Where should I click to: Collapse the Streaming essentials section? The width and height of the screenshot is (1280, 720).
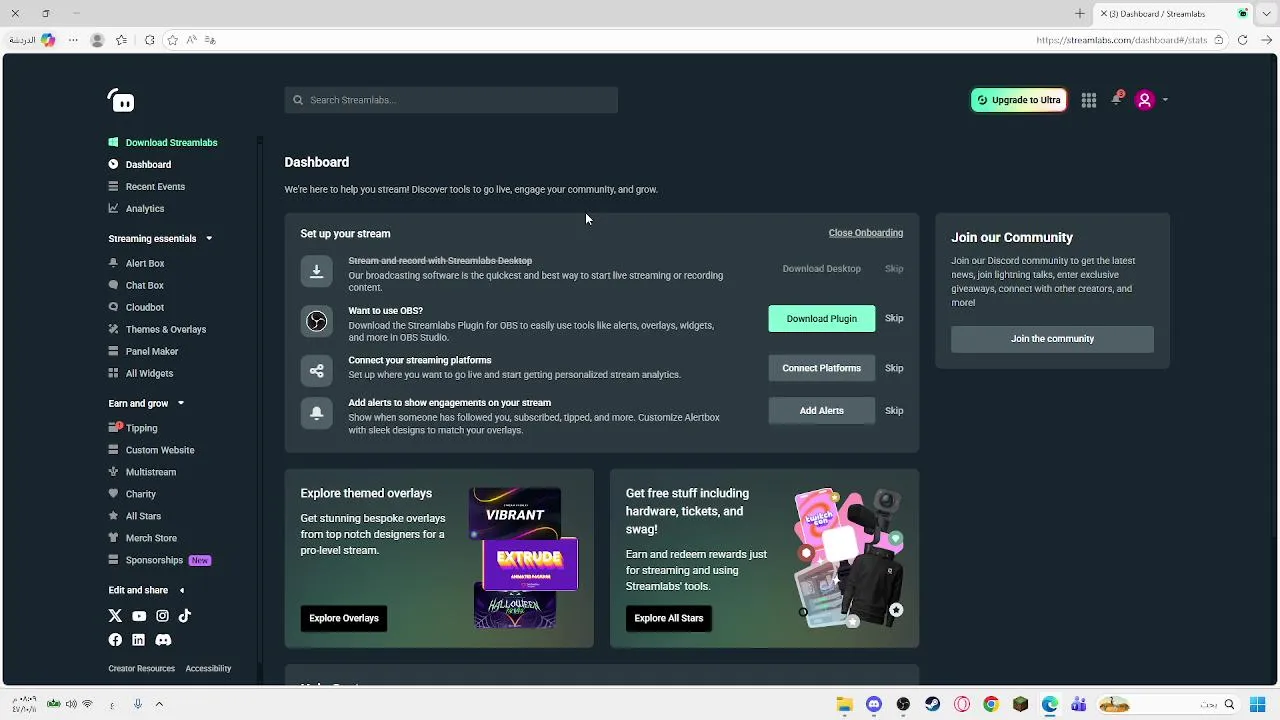pyautogui.click(x=209, y=239)
